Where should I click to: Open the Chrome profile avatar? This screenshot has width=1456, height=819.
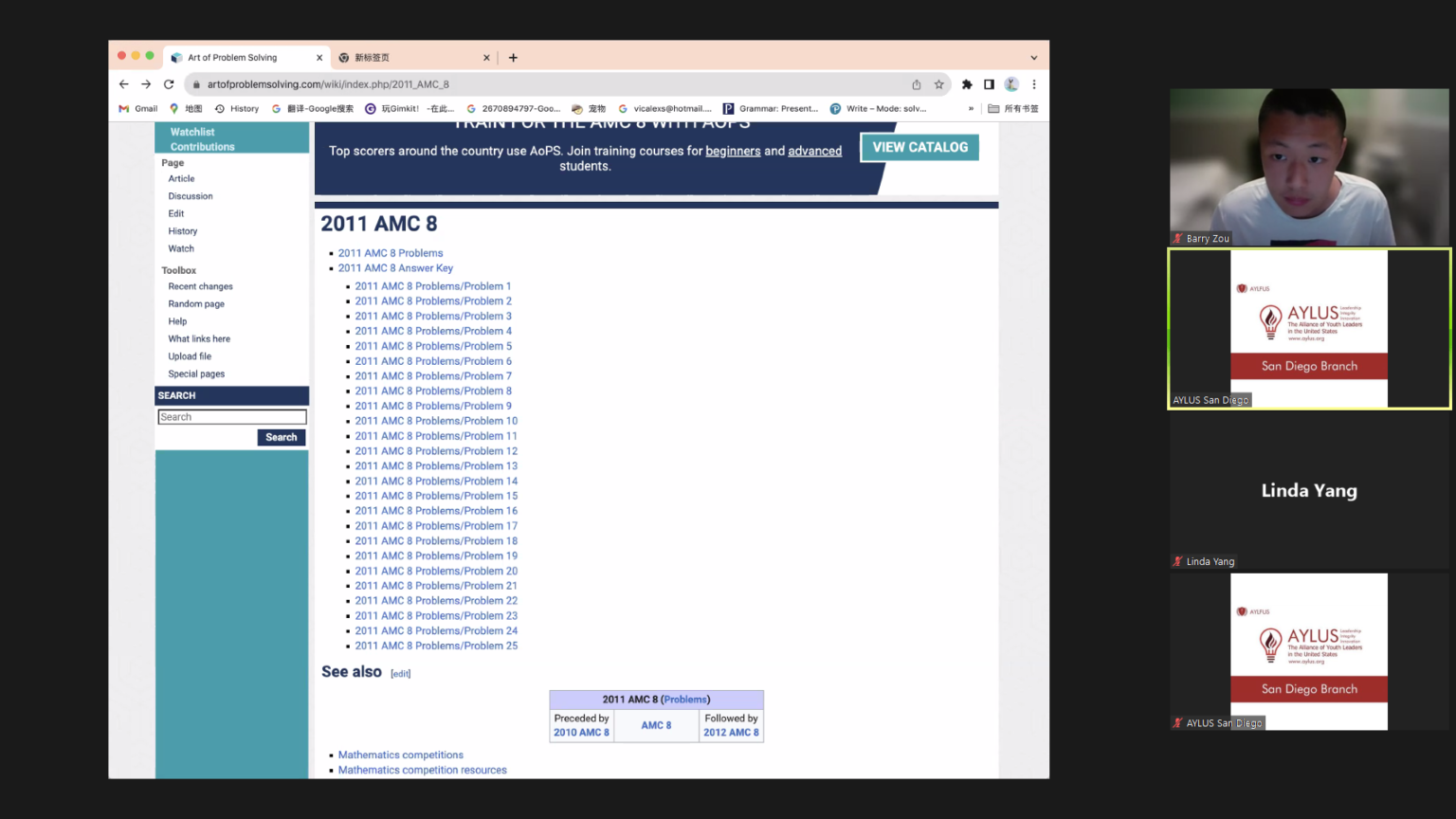1011,84
